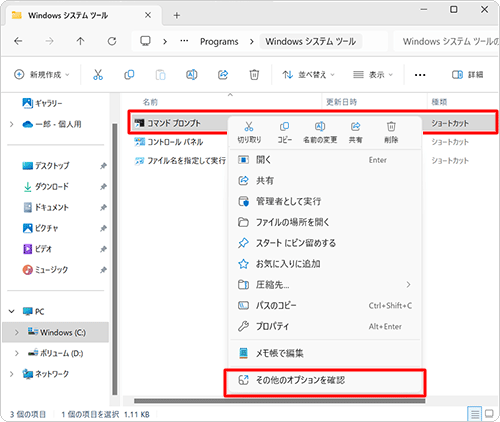Open the toolbar's three-dot overflow menu
The height and width of the screenshot is (422, 500).
420,75
